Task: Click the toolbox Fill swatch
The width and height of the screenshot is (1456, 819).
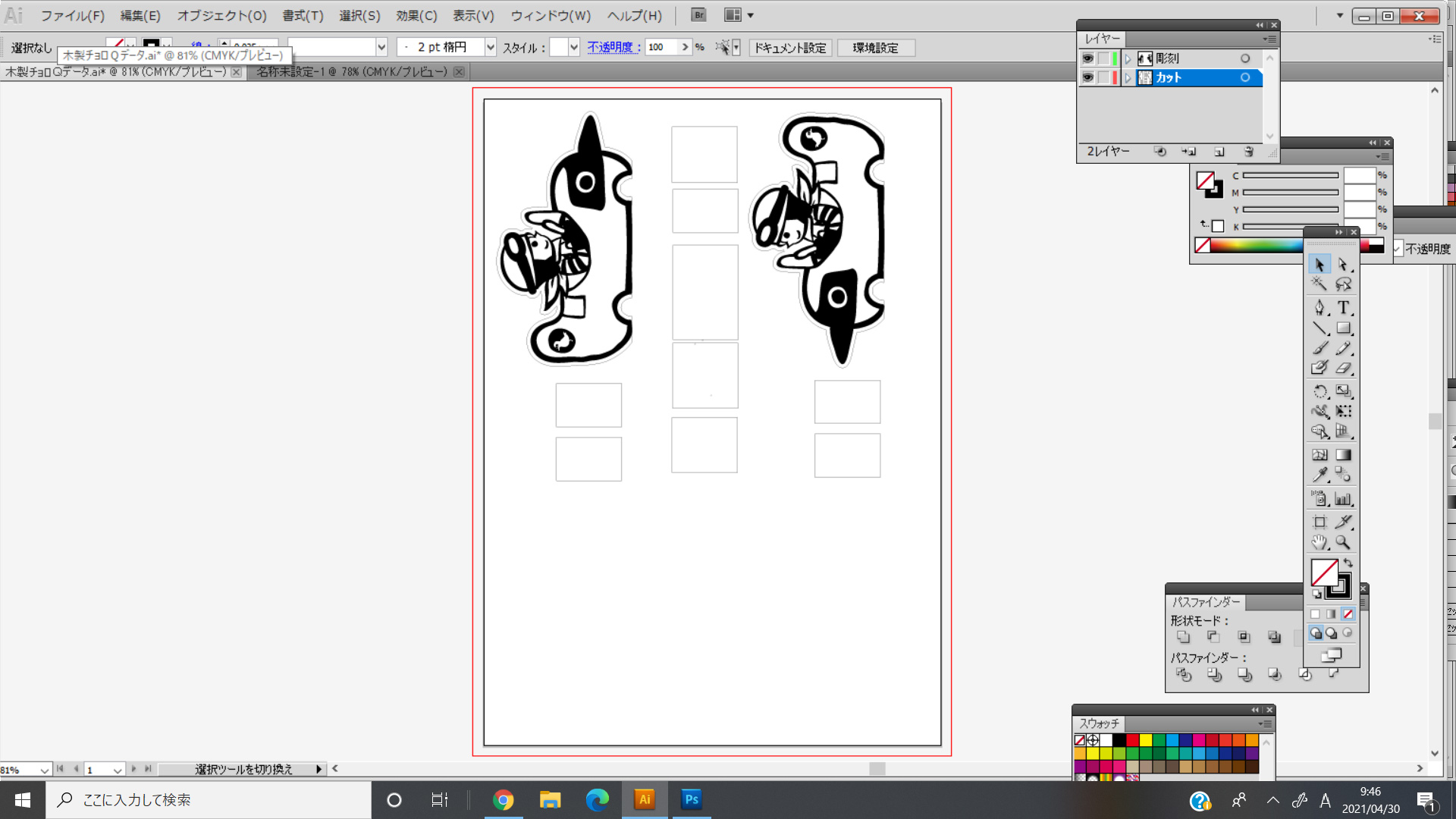Action: [x=1324, y=573]
